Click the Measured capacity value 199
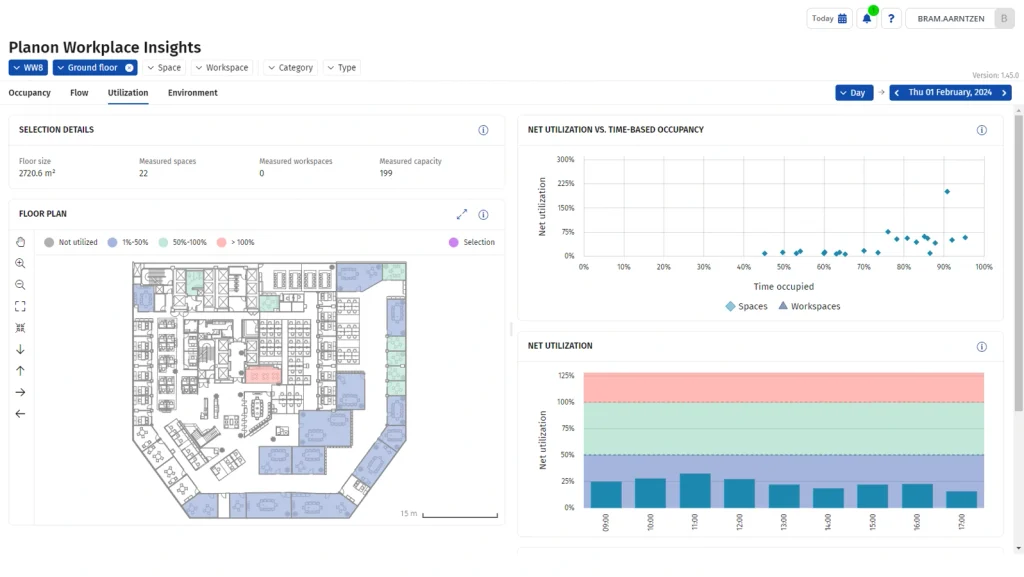The height and width of the screenshot is (577, 1024). [x=386, y=174]
